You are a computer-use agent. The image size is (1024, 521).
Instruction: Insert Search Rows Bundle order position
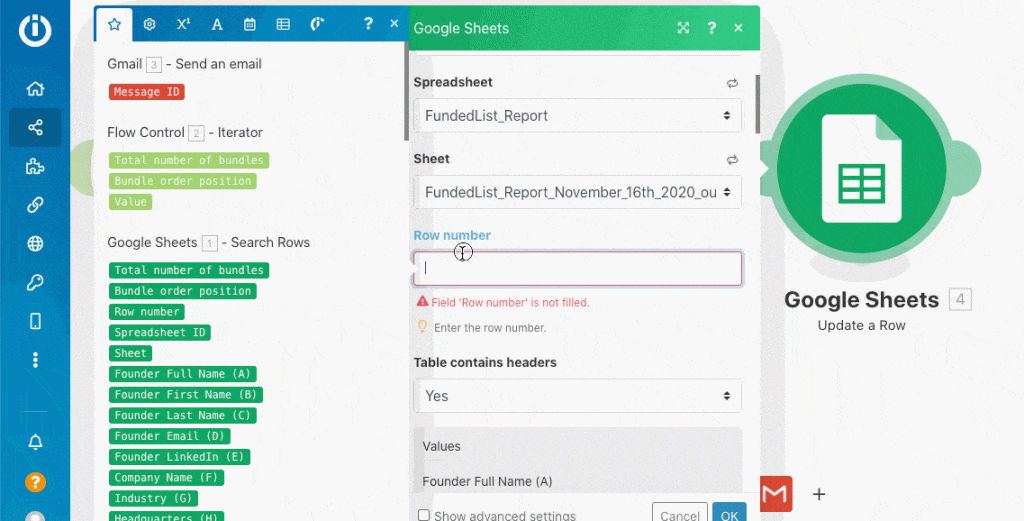(x=182, y=291)
